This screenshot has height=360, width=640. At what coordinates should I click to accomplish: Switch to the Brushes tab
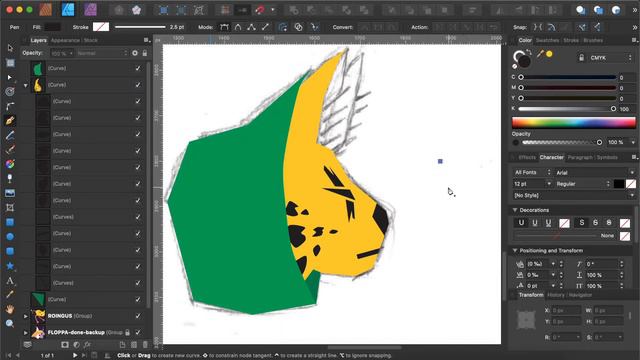(593, 40)
